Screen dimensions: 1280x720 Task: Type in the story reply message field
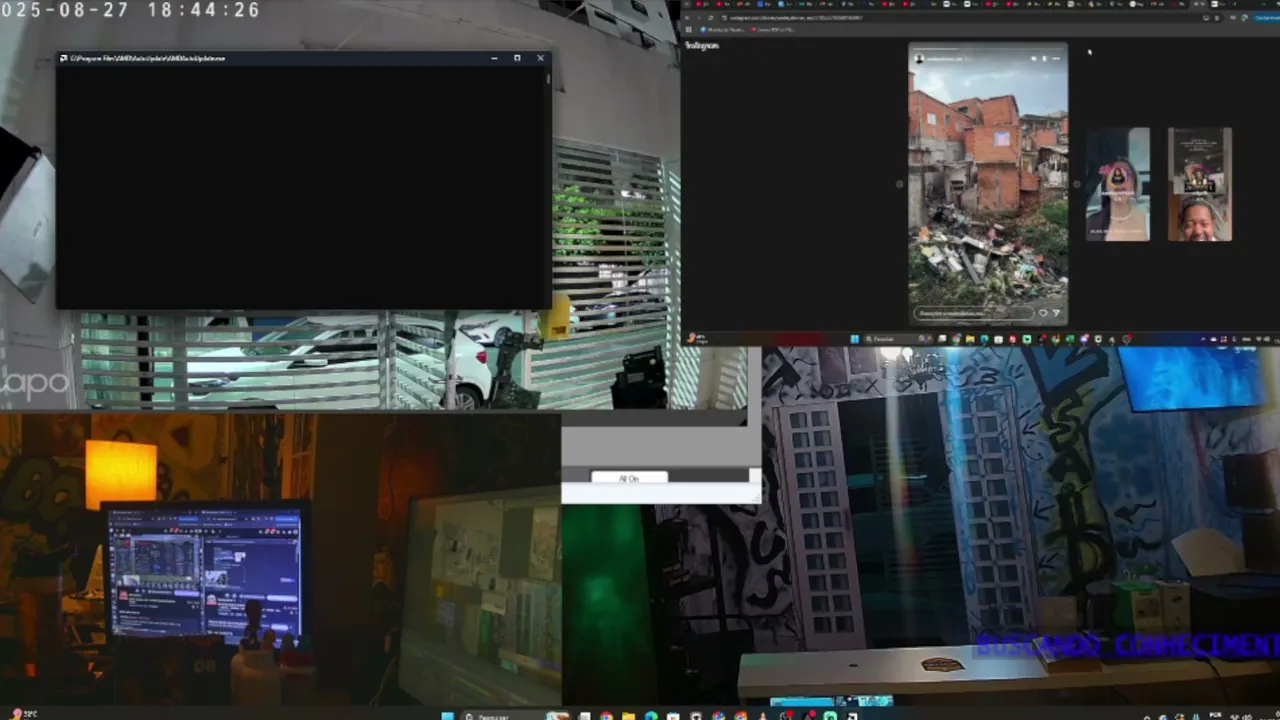974,313
